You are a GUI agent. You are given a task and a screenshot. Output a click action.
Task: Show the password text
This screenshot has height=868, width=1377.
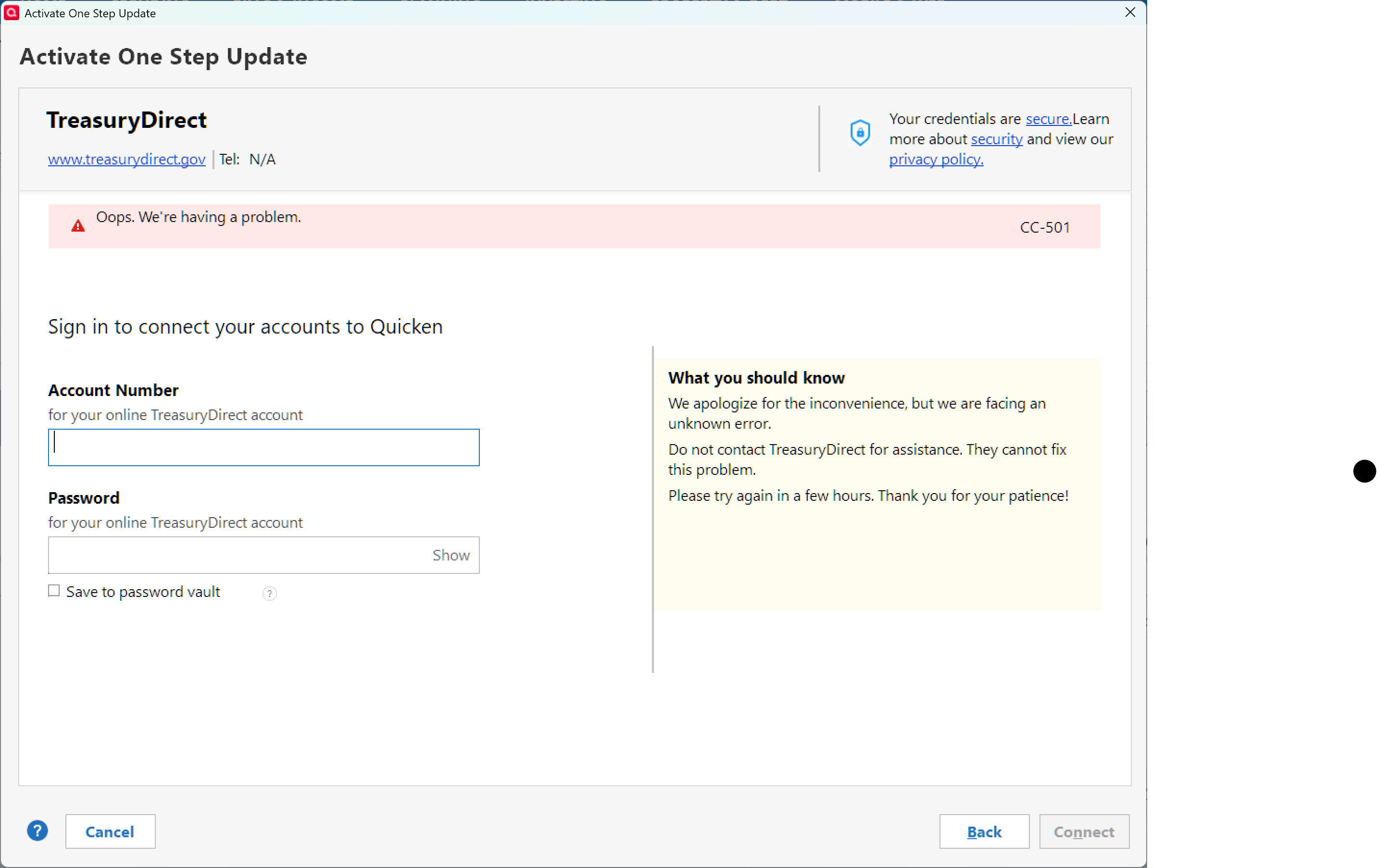pyautogui.click(x=451, y=555)
